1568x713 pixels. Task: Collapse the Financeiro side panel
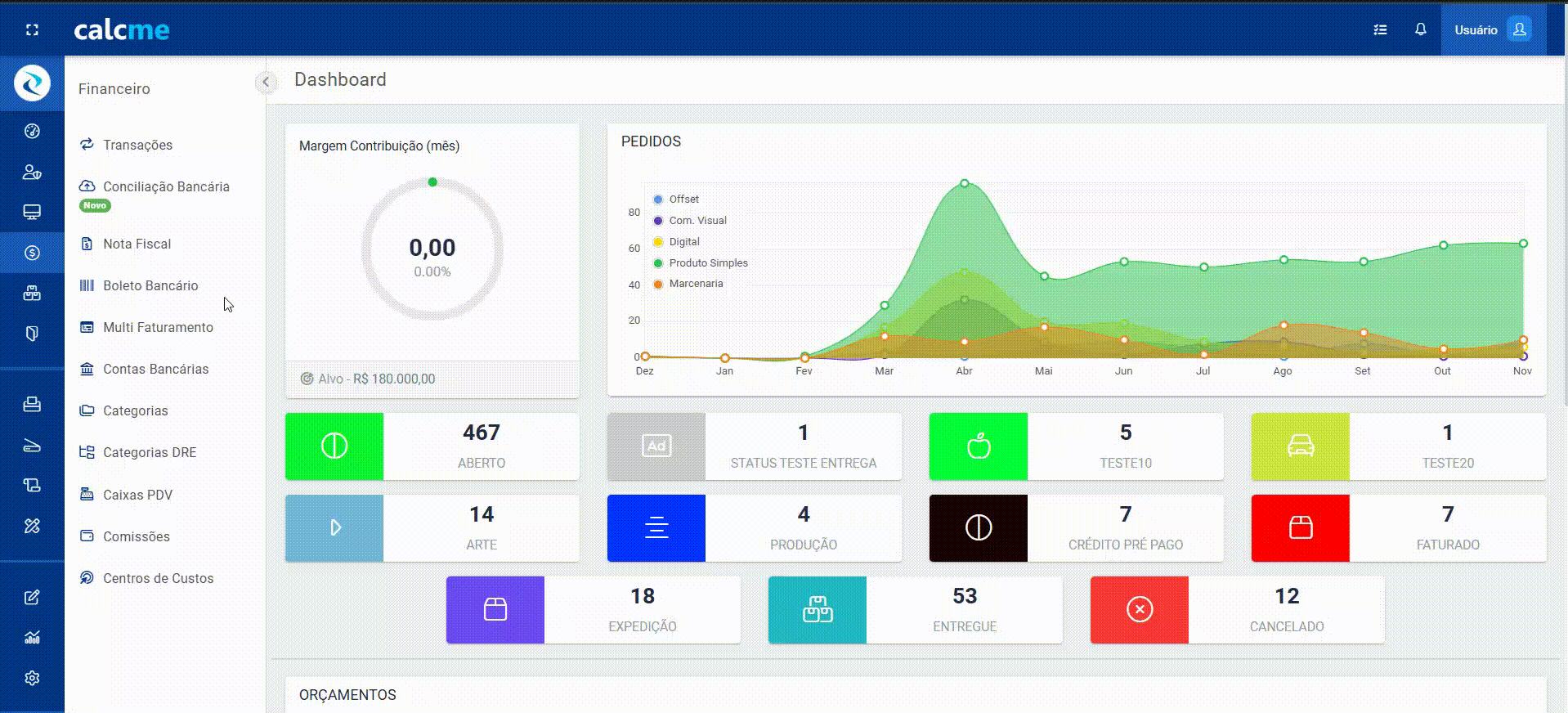(x=266, y=82)
